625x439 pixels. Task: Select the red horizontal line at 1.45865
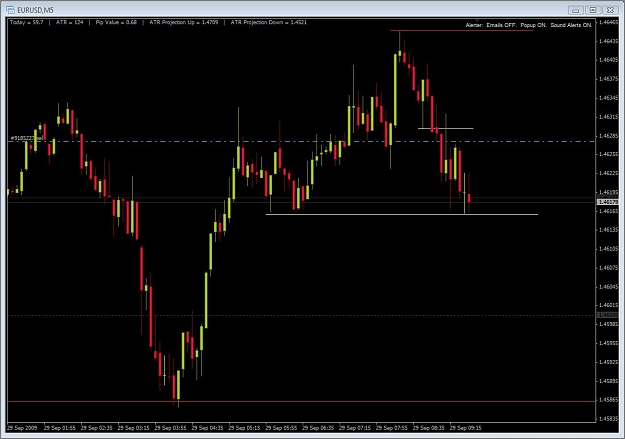tap(301, 401)
